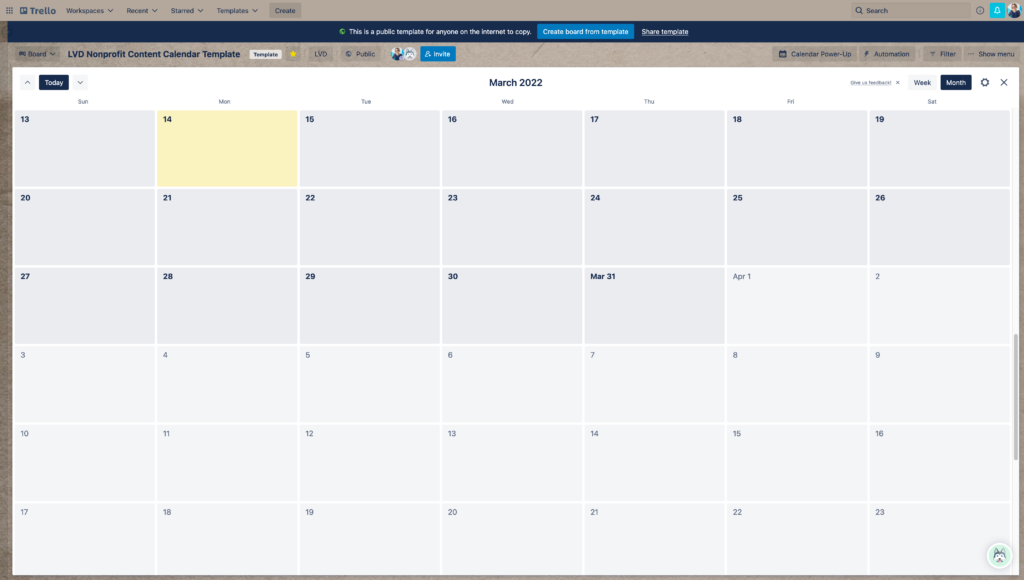Open the apps grid launcher icon

click(x=9, y=10)
